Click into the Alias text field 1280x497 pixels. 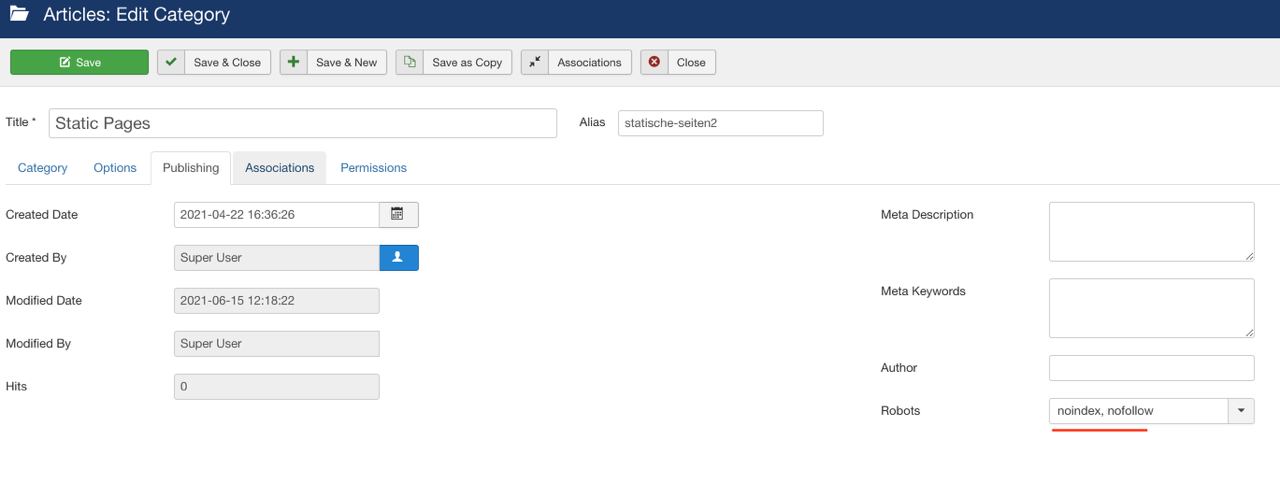[720, 123]
